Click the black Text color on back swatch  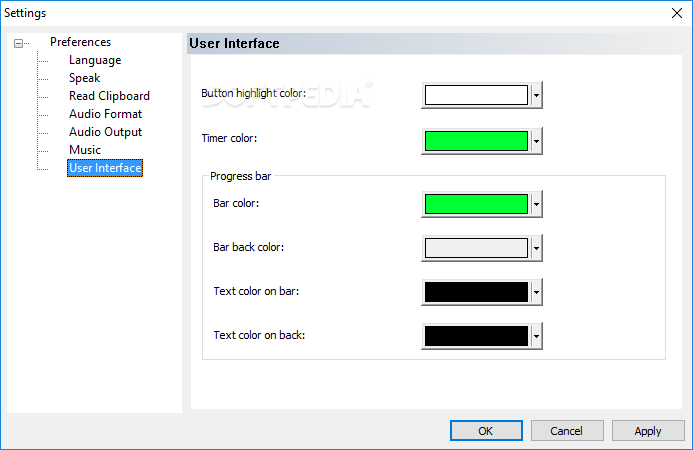476,336
